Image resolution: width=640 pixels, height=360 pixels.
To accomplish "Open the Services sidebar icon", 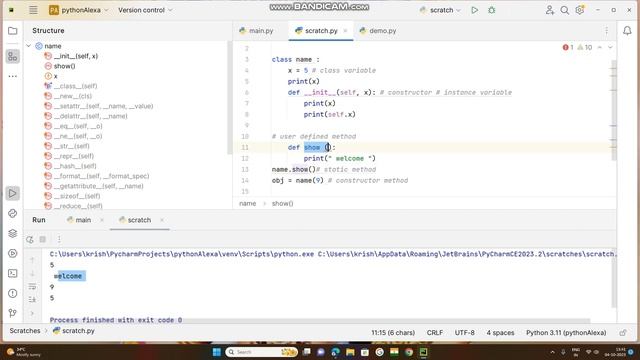I will [x=13, y=253].
